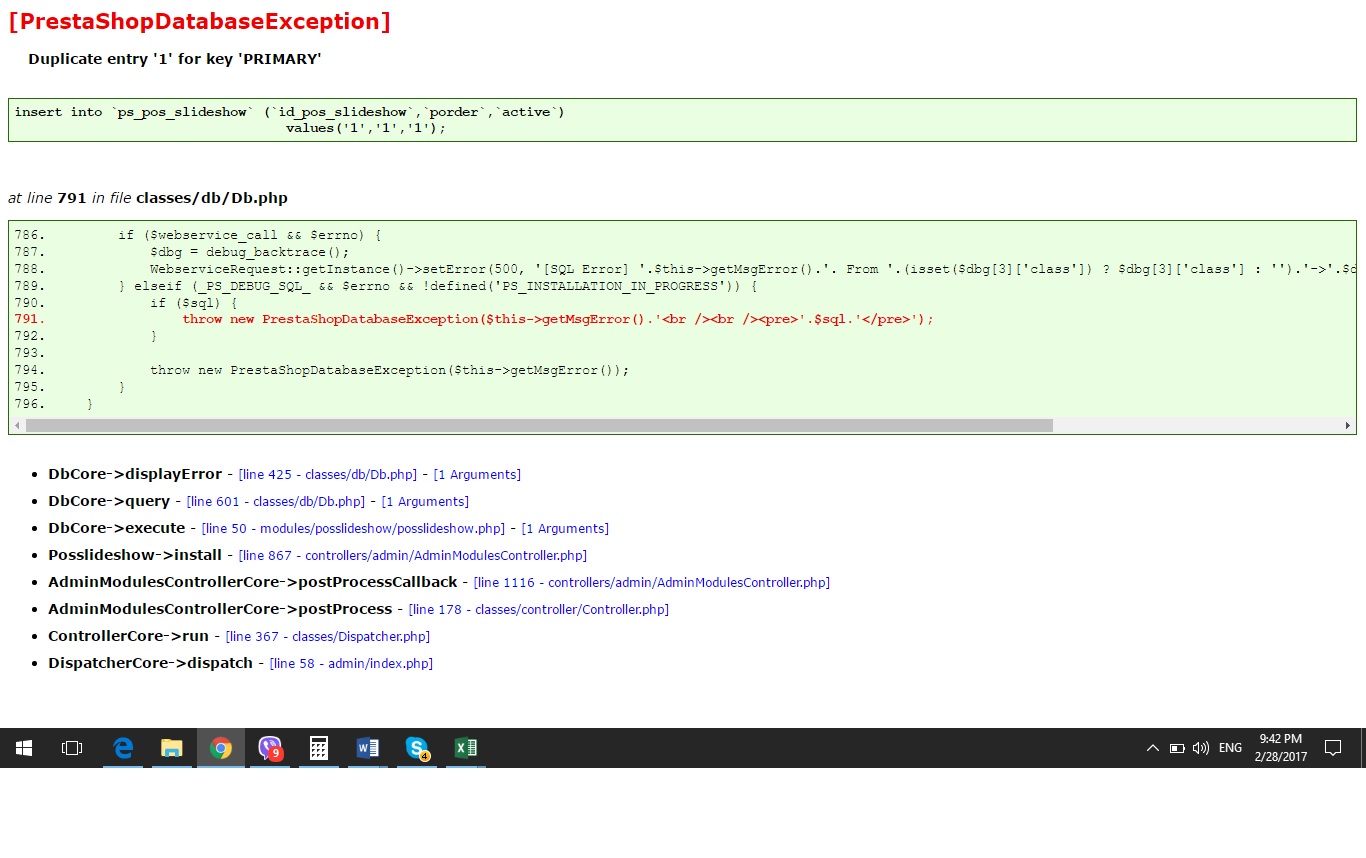
Task: Click the code box scroll-left arrow
Action: click(17, 426)
